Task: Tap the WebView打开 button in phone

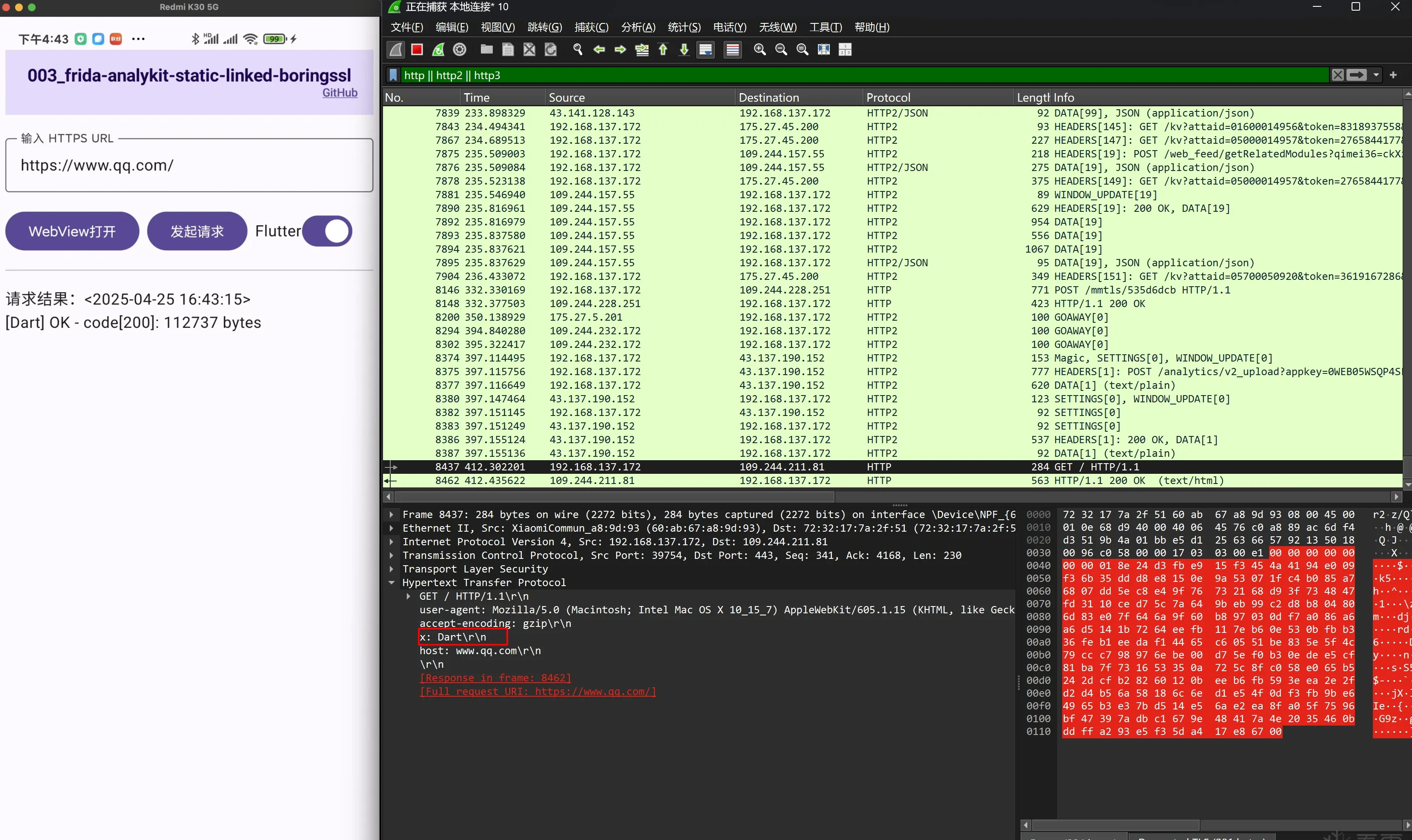Action: click(x=72, y=231)
